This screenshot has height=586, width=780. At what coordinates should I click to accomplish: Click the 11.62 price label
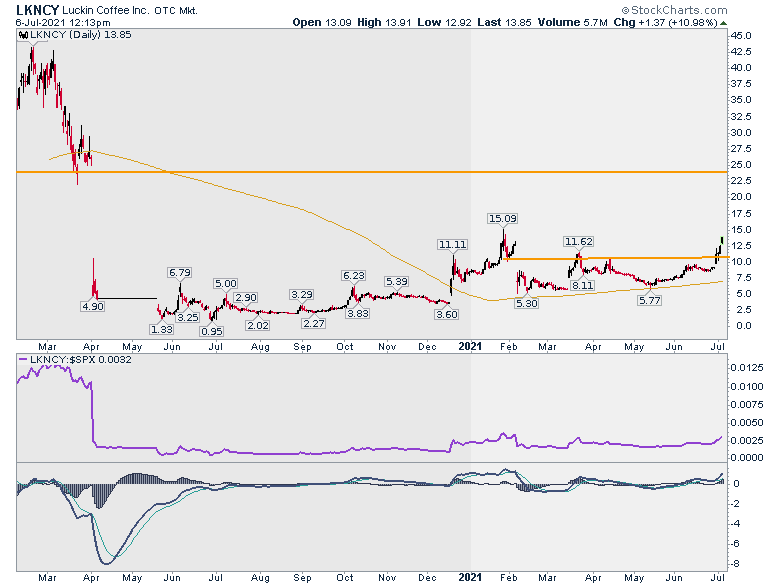[x=579, y=241]
